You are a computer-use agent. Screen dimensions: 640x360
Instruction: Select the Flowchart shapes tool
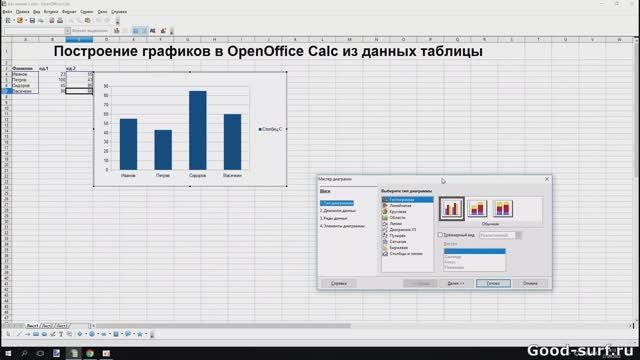pos(116,334)
